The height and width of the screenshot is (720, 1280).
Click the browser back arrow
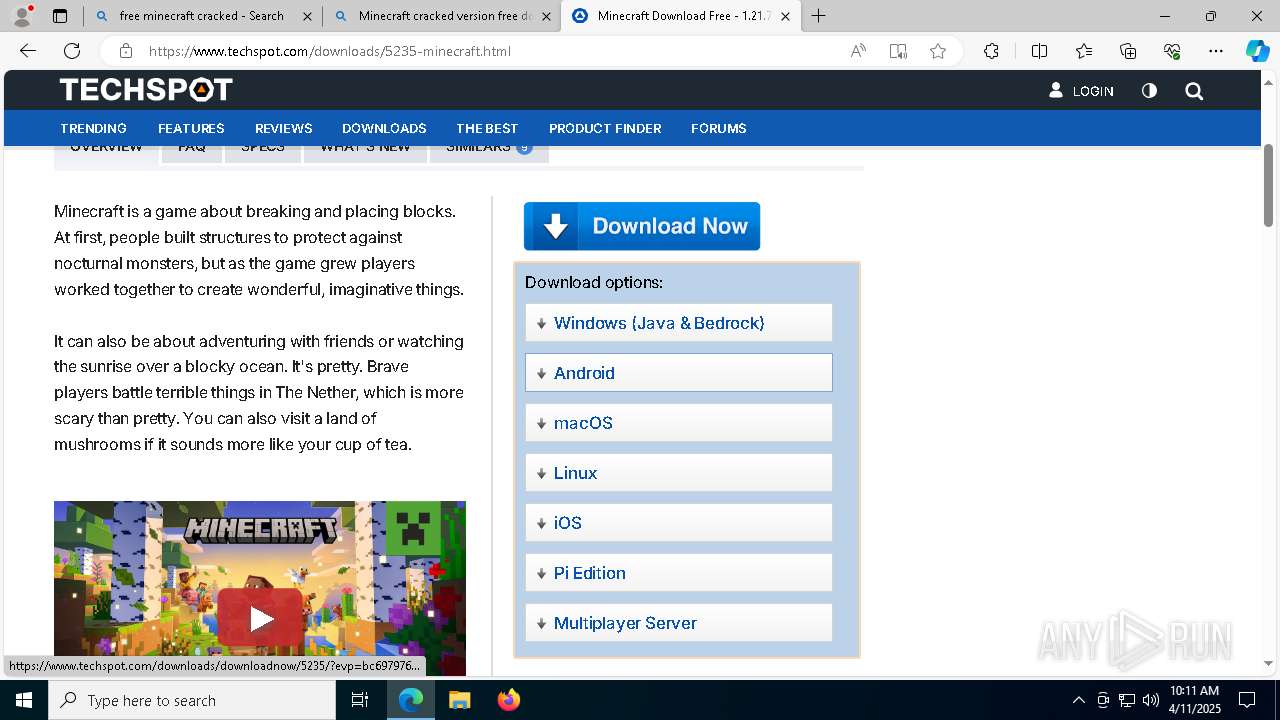(28, 51)
